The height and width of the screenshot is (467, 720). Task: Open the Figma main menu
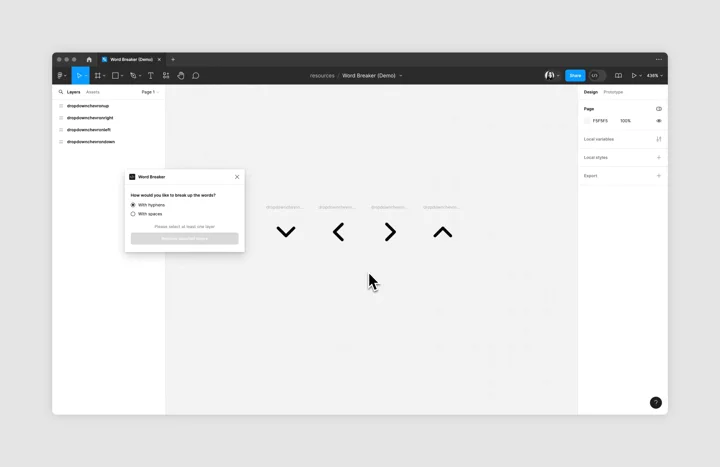(60, 76)
